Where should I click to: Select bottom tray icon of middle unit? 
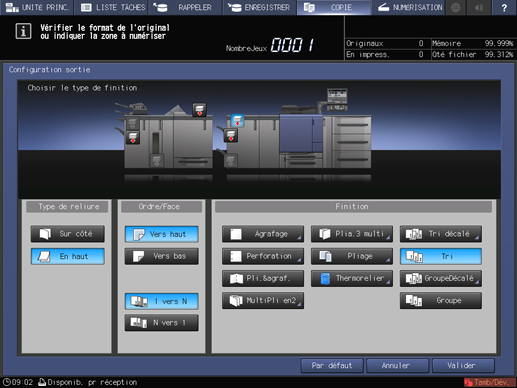231,161
